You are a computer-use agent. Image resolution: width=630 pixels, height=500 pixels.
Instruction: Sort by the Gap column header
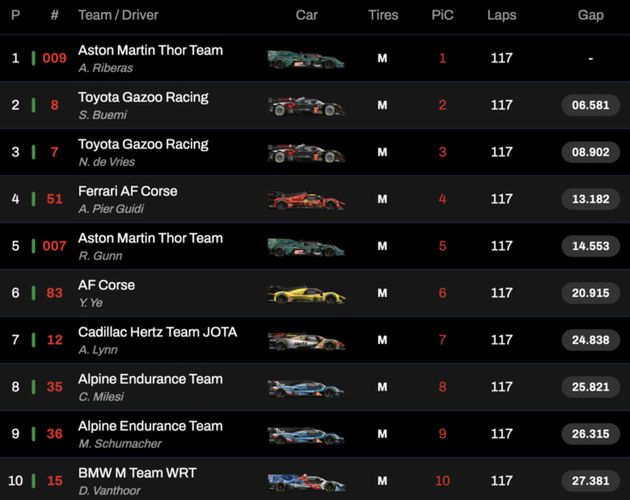[590, 16]
